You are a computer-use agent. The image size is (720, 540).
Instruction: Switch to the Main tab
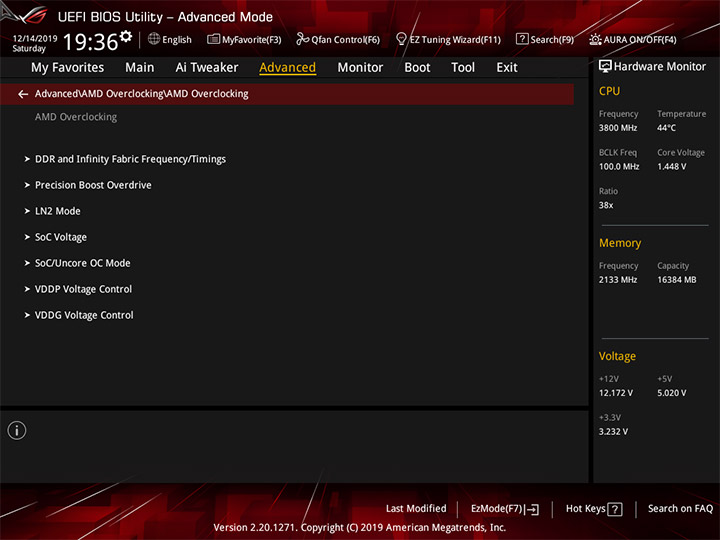[140, 68]
